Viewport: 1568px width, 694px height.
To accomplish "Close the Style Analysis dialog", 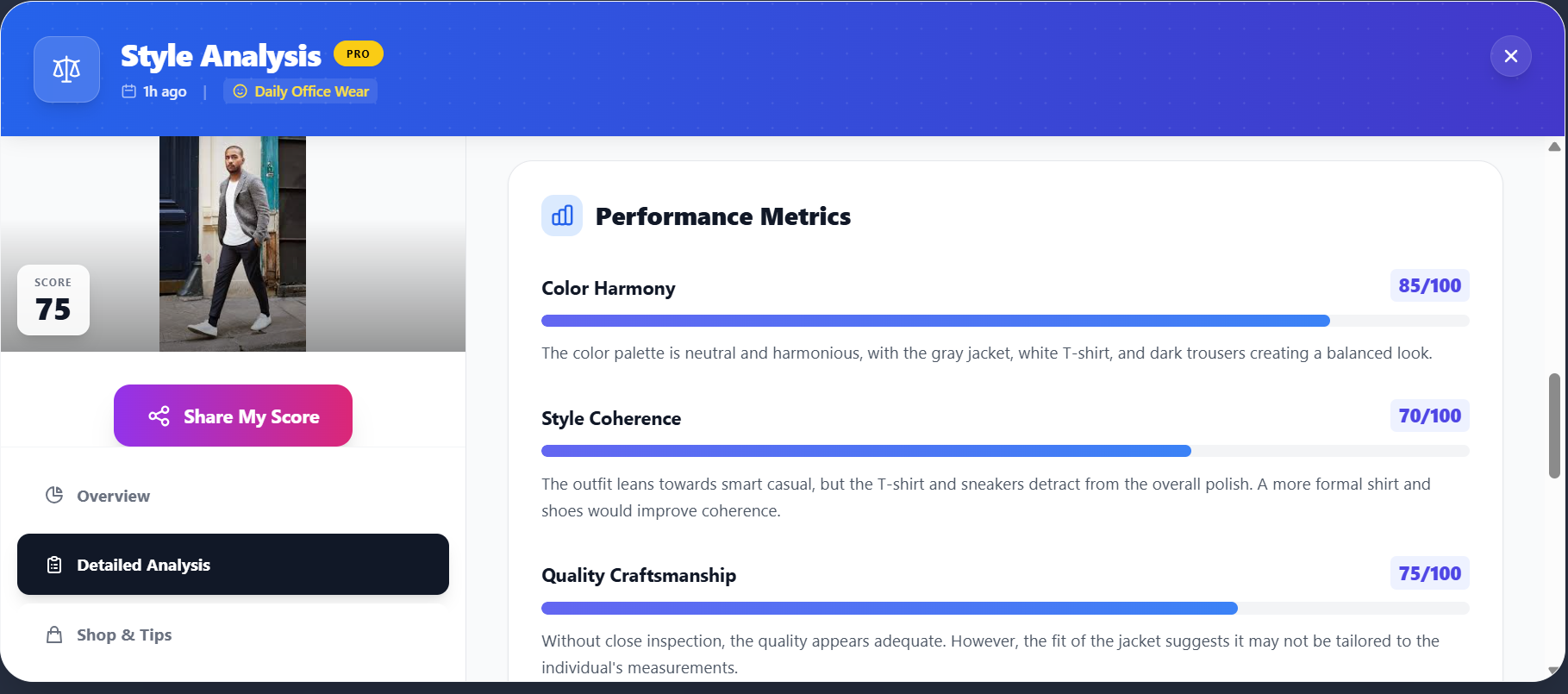I will pyautogui.click(x=1510, y=56).
